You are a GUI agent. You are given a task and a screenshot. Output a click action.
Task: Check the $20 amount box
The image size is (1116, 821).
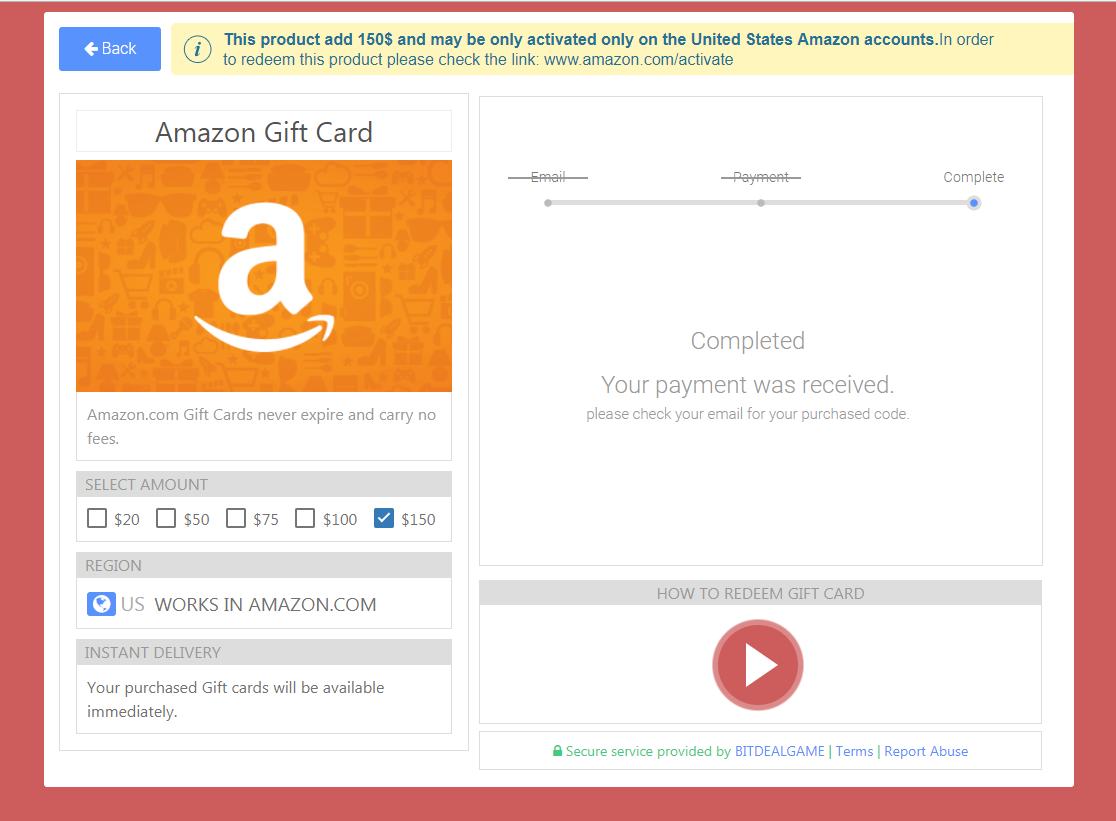[x=97, y=518]
